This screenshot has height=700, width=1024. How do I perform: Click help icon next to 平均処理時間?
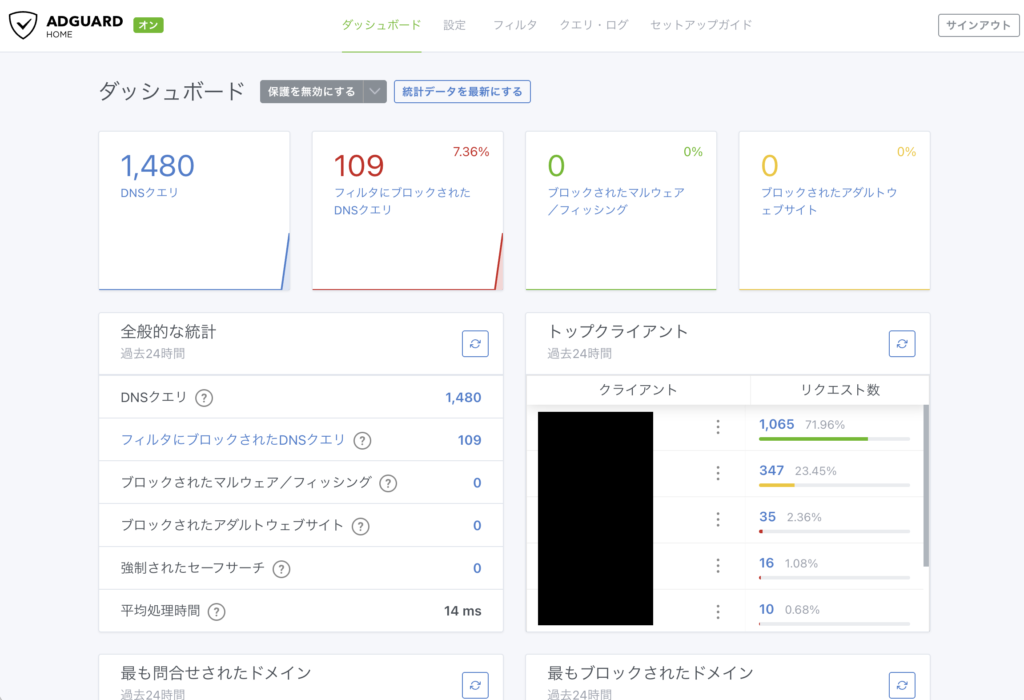216,611
